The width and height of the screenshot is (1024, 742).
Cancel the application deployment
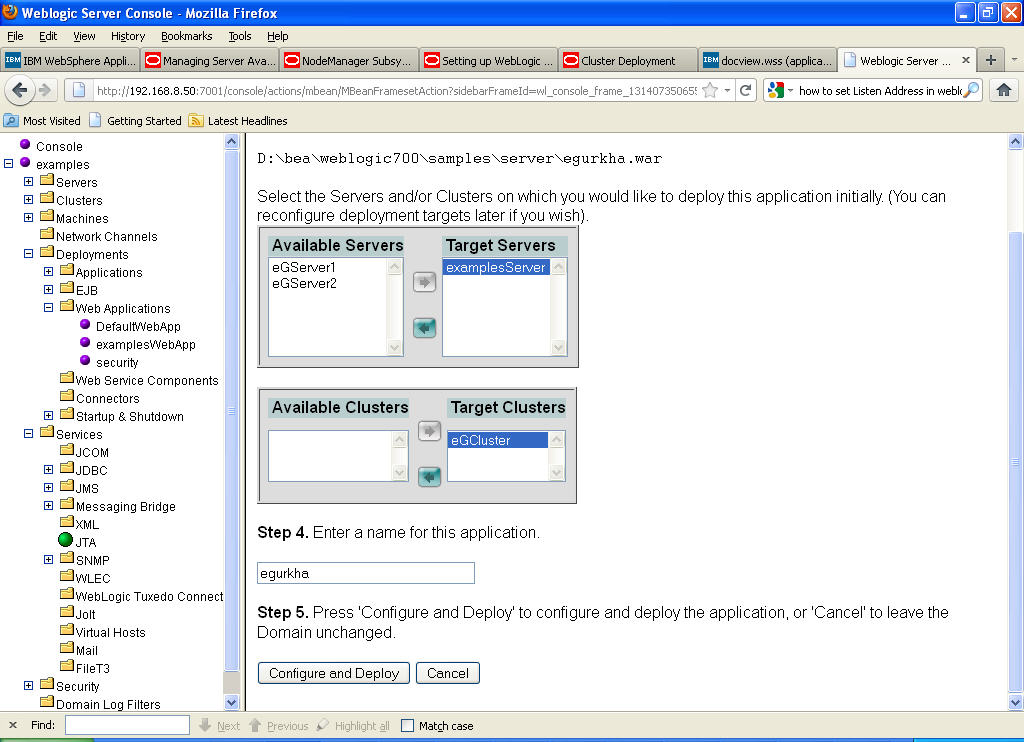[448, 673]
